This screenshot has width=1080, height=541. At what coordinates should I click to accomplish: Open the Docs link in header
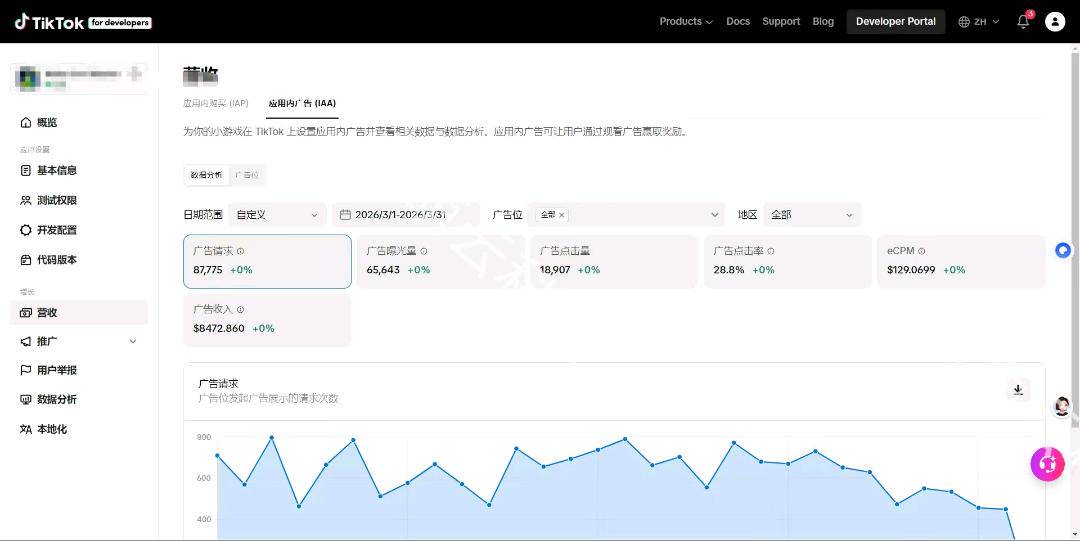(x=738, y=22)
